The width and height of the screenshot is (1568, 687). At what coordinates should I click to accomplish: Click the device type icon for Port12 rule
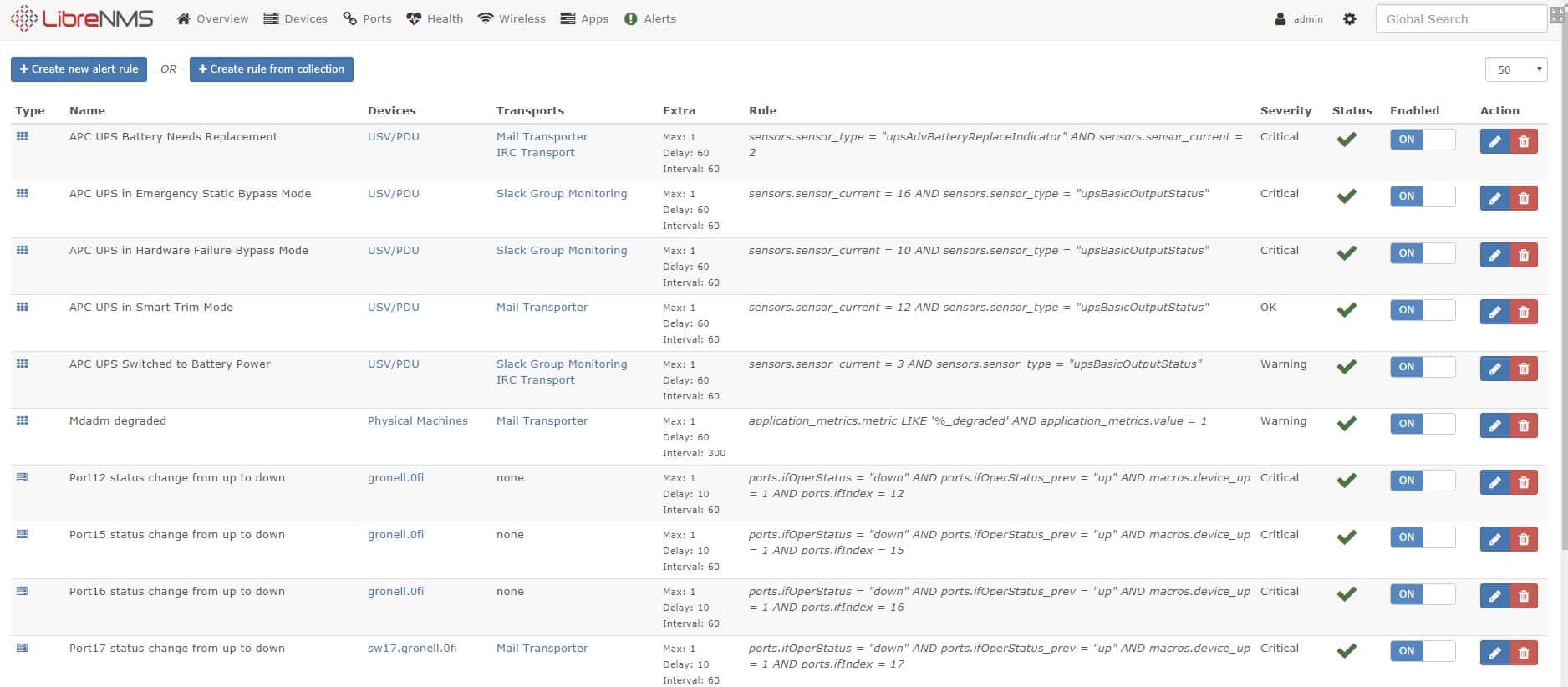(x=23, y=477)
